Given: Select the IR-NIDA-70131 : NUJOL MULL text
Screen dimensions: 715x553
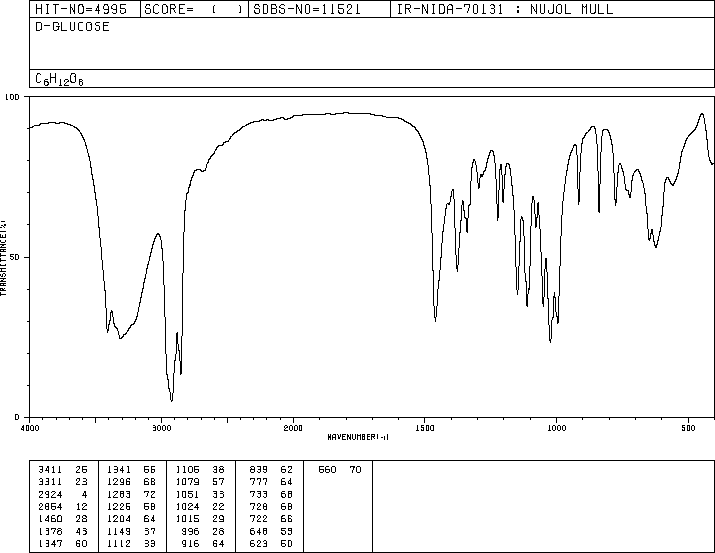Looking at the screenshot, I should (x=505, y=9).
